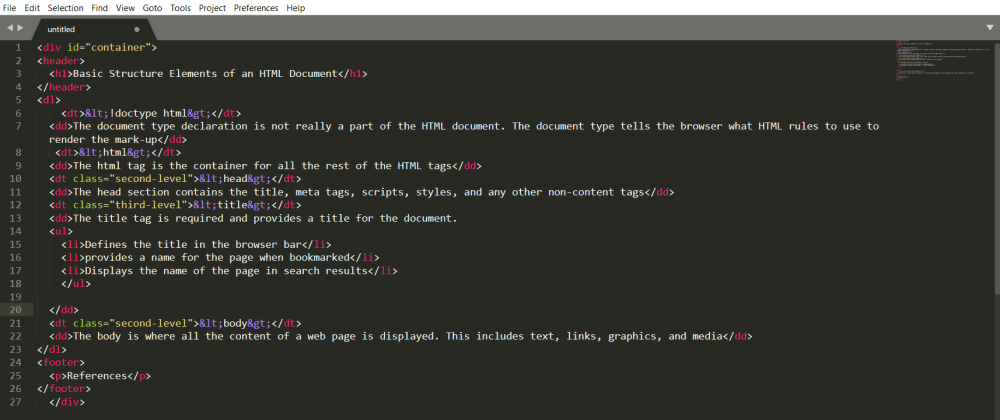Click 'provides a name for the page when bookmarked'
1000x420 pixels.
(x=217, y=257)
